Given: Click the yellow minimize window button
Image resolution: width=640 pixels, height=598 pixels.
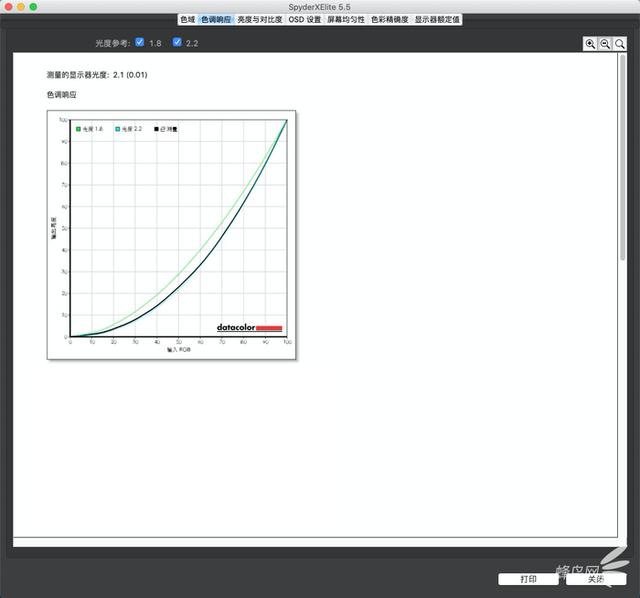Looking at the screenshot, I should pos(21,7).
